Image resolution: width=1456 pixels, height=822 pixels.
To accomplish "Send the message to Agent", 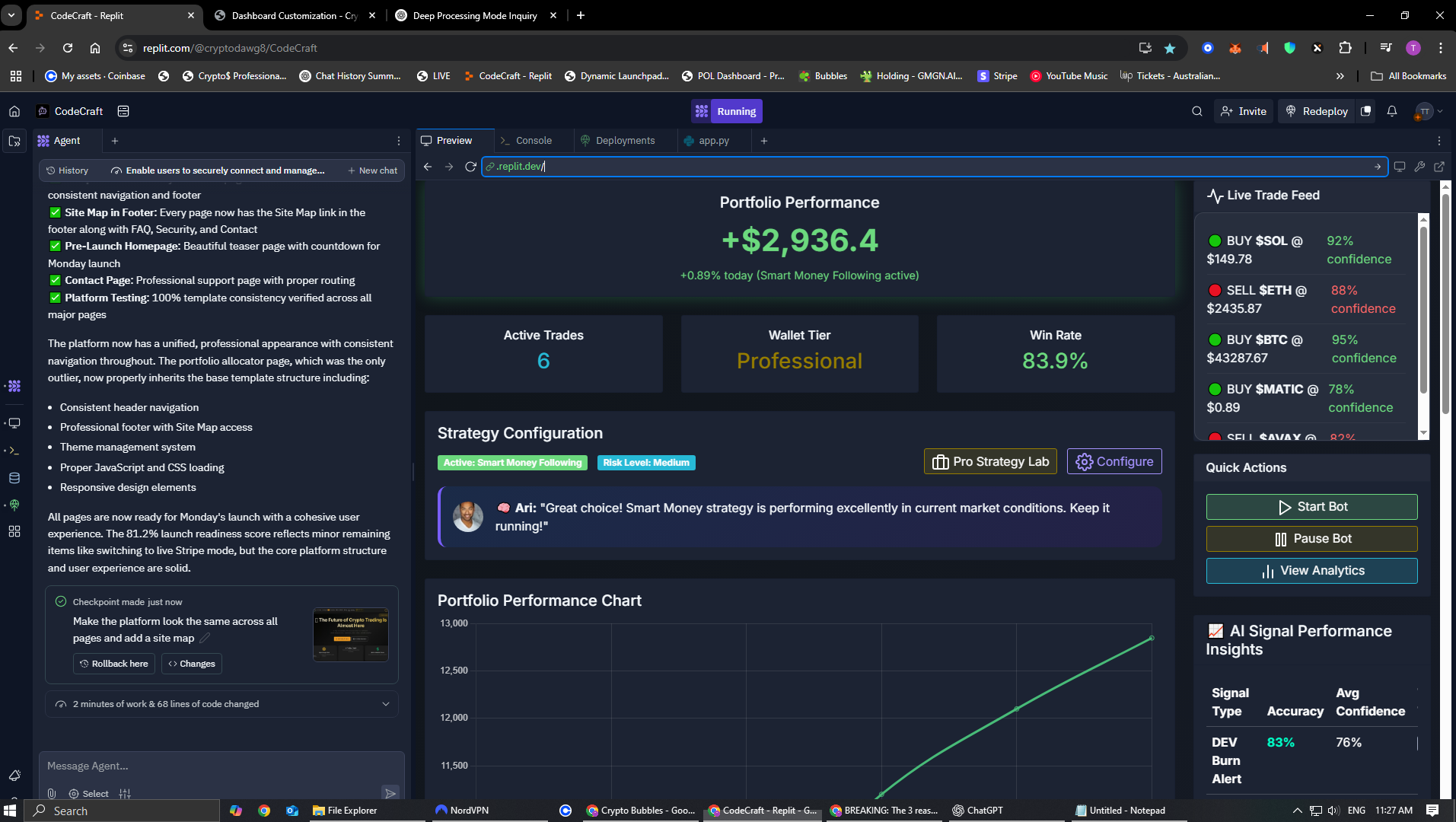I will pos(390,793).
